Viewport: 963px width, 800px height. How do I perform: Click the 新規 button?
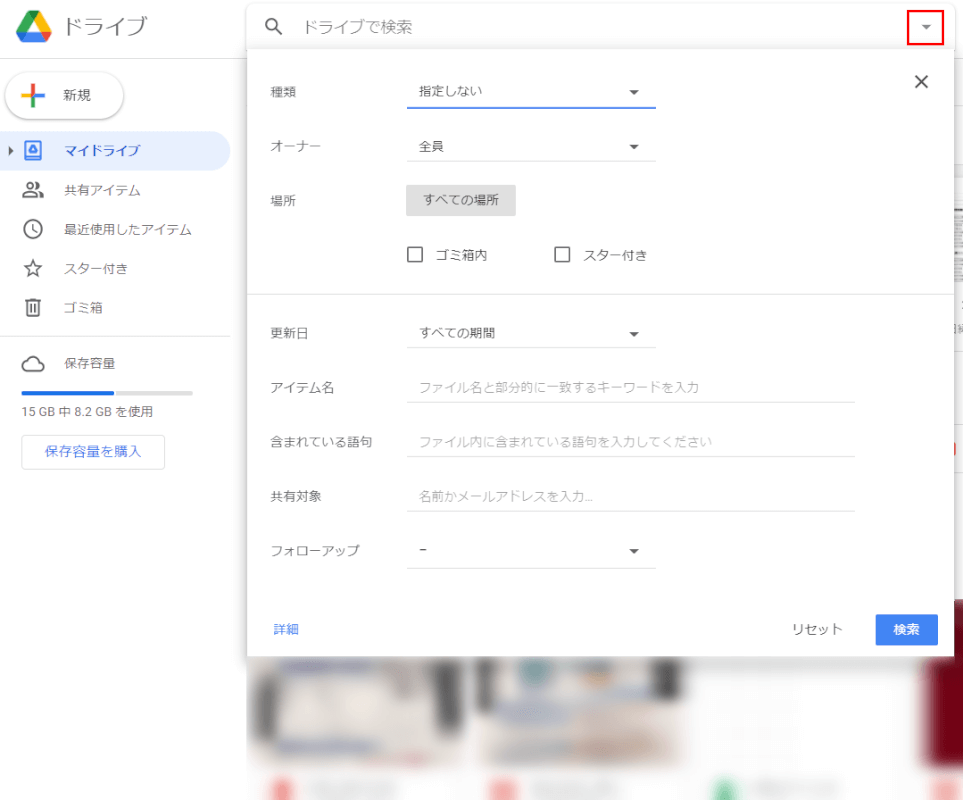click(x=64, y=97)
